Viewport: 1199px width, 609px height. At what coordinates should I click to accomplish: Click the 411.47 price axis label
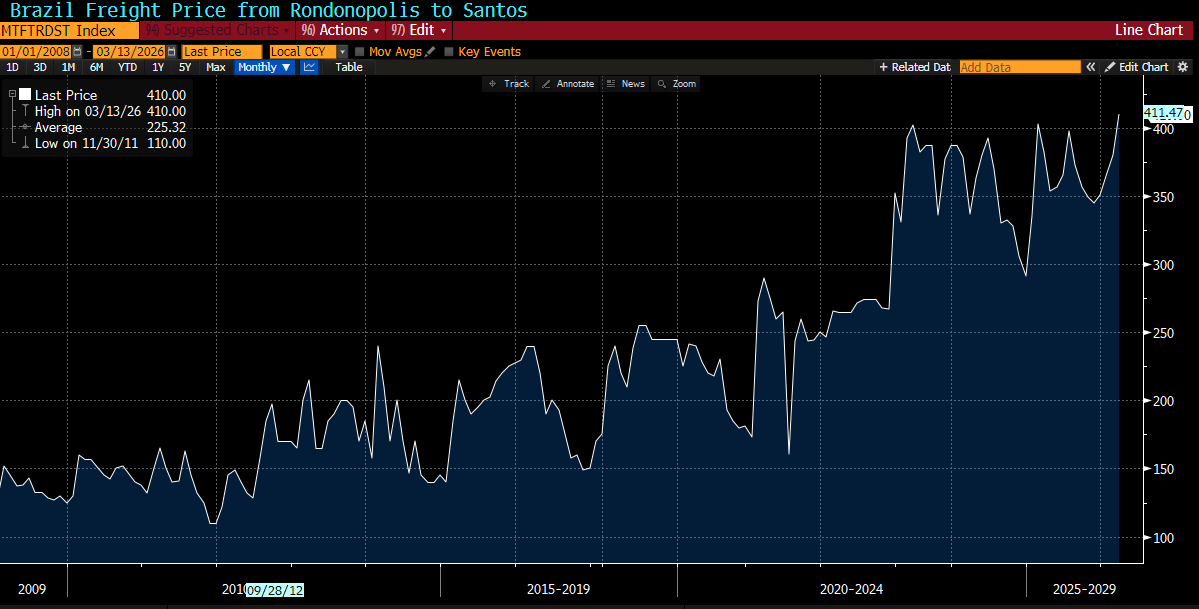1164,113
